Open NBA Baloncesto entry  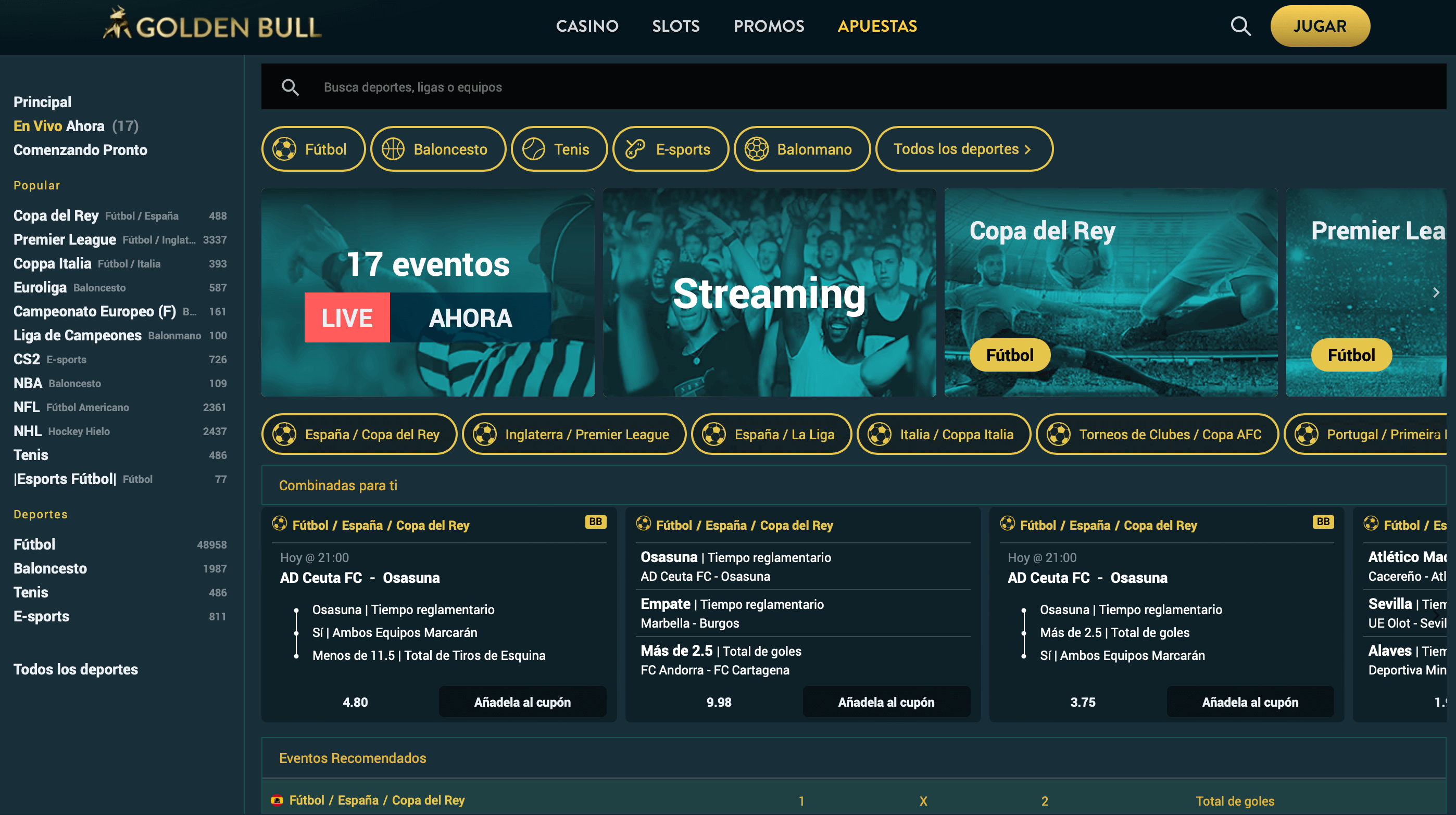tap(120, 383)
